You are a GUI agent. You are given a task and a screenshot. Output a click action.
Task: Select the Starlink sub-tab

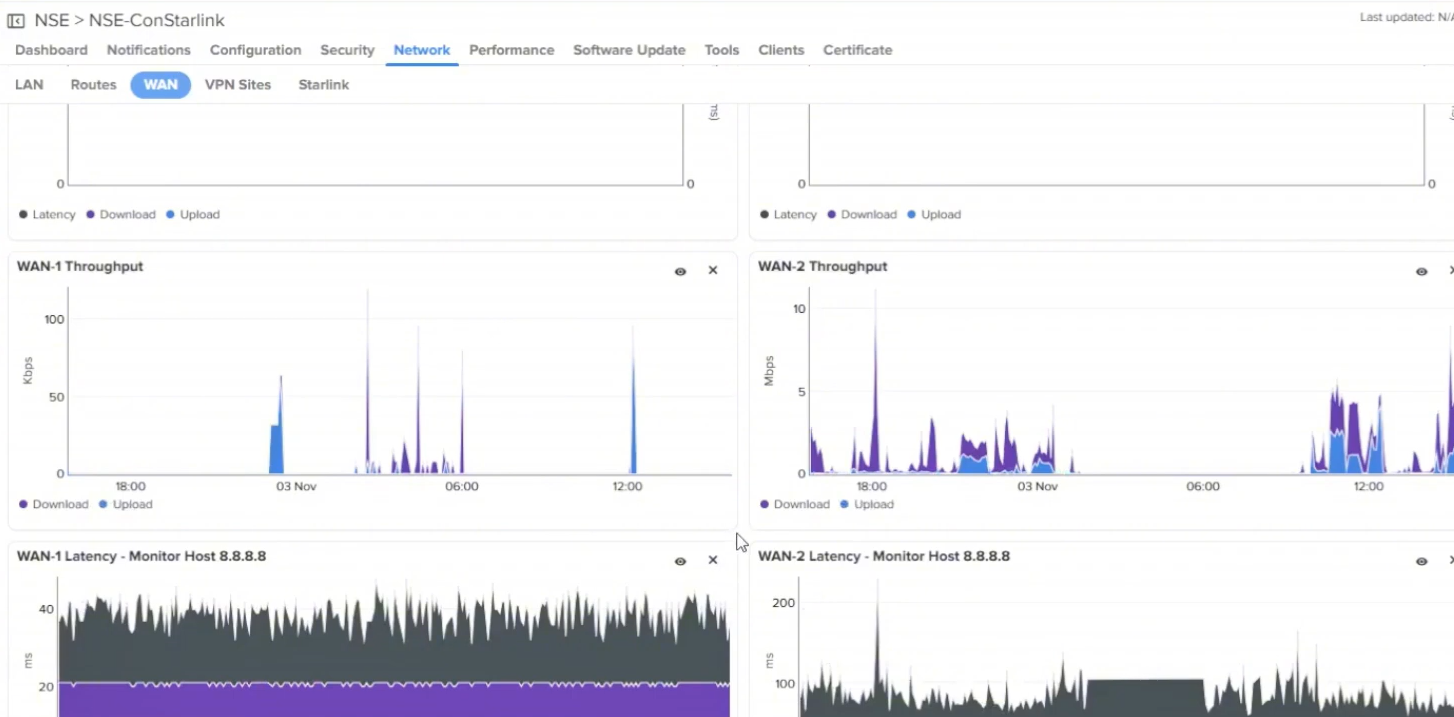[323, 85]
